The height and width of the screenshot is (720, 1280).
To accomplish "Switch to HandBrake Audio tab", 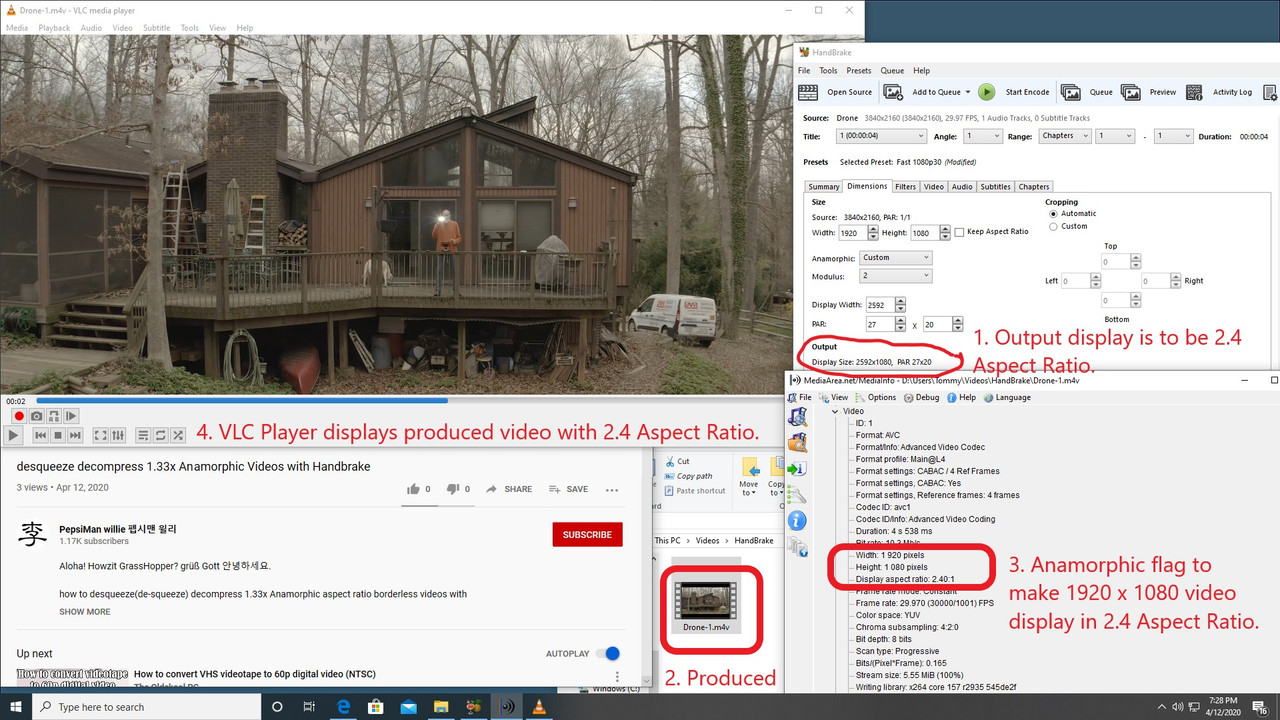I will 962,186.
